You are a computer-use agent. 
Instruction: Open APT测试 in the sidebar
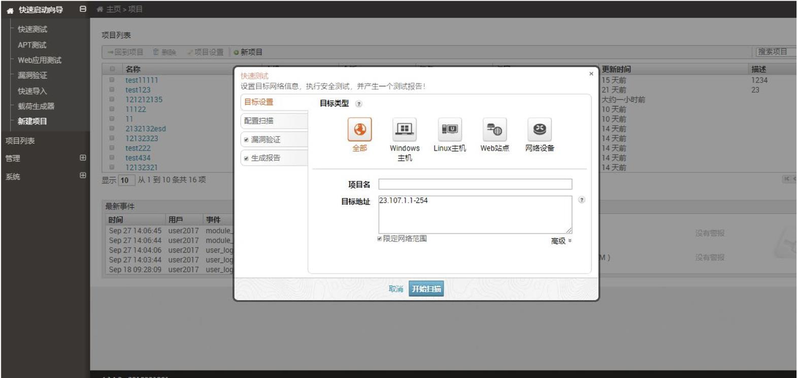[32, 45]
